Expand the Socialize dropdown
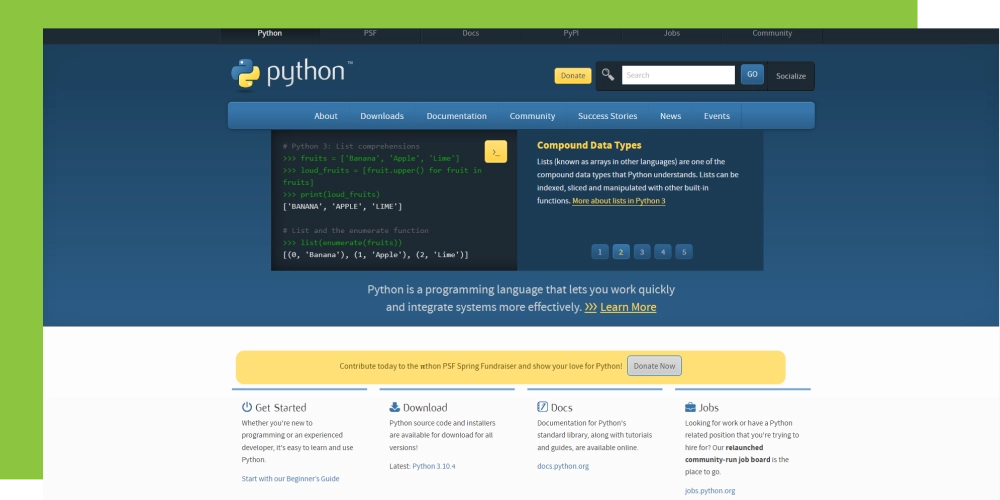1000x500 pixels. (x=791, y=76)
